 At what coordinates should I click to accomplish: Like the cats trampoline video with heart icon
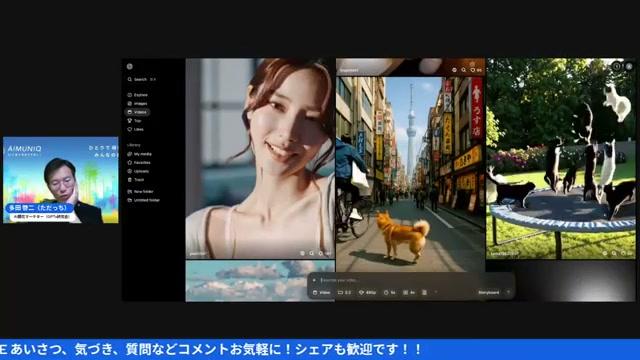[x=623, y=253]
